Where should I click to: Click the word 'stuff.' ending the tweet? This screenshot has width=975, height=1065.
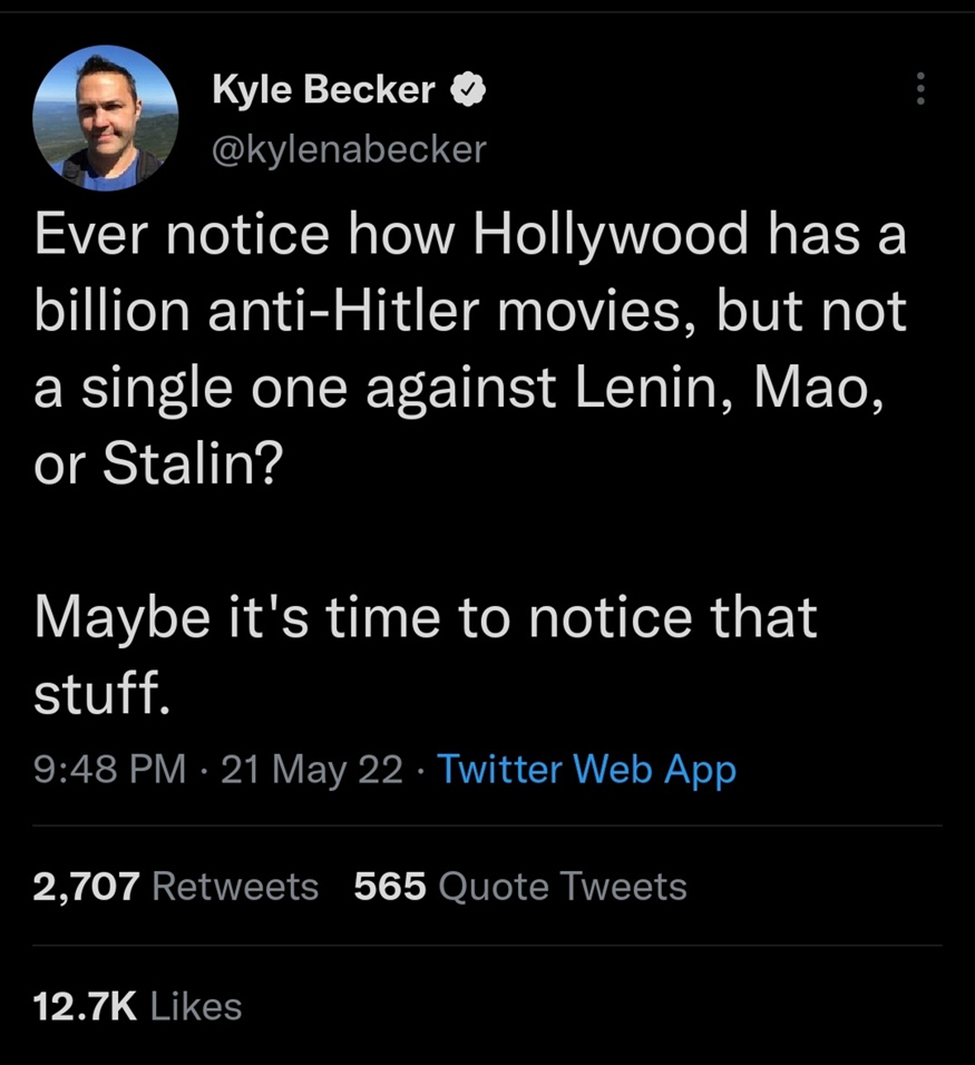point(97,694)
